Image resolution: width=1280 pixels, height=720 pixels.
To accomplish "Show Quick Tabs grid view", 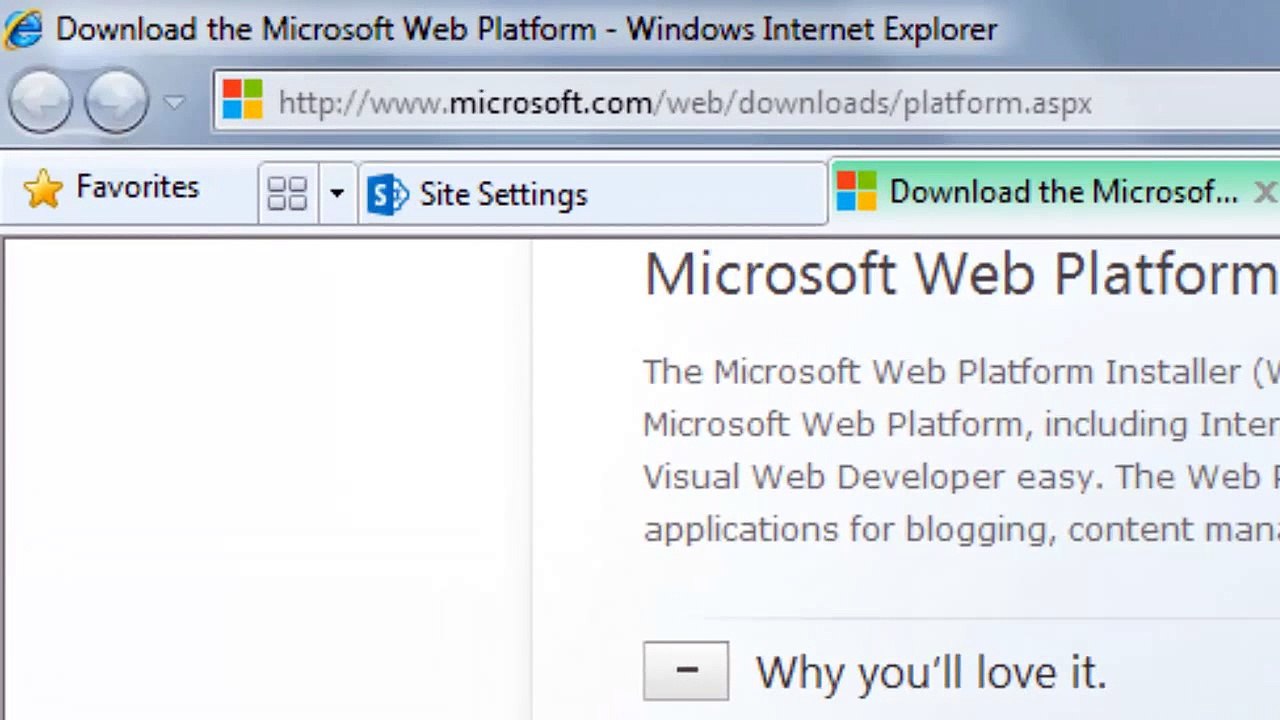I will click(287, 193).
